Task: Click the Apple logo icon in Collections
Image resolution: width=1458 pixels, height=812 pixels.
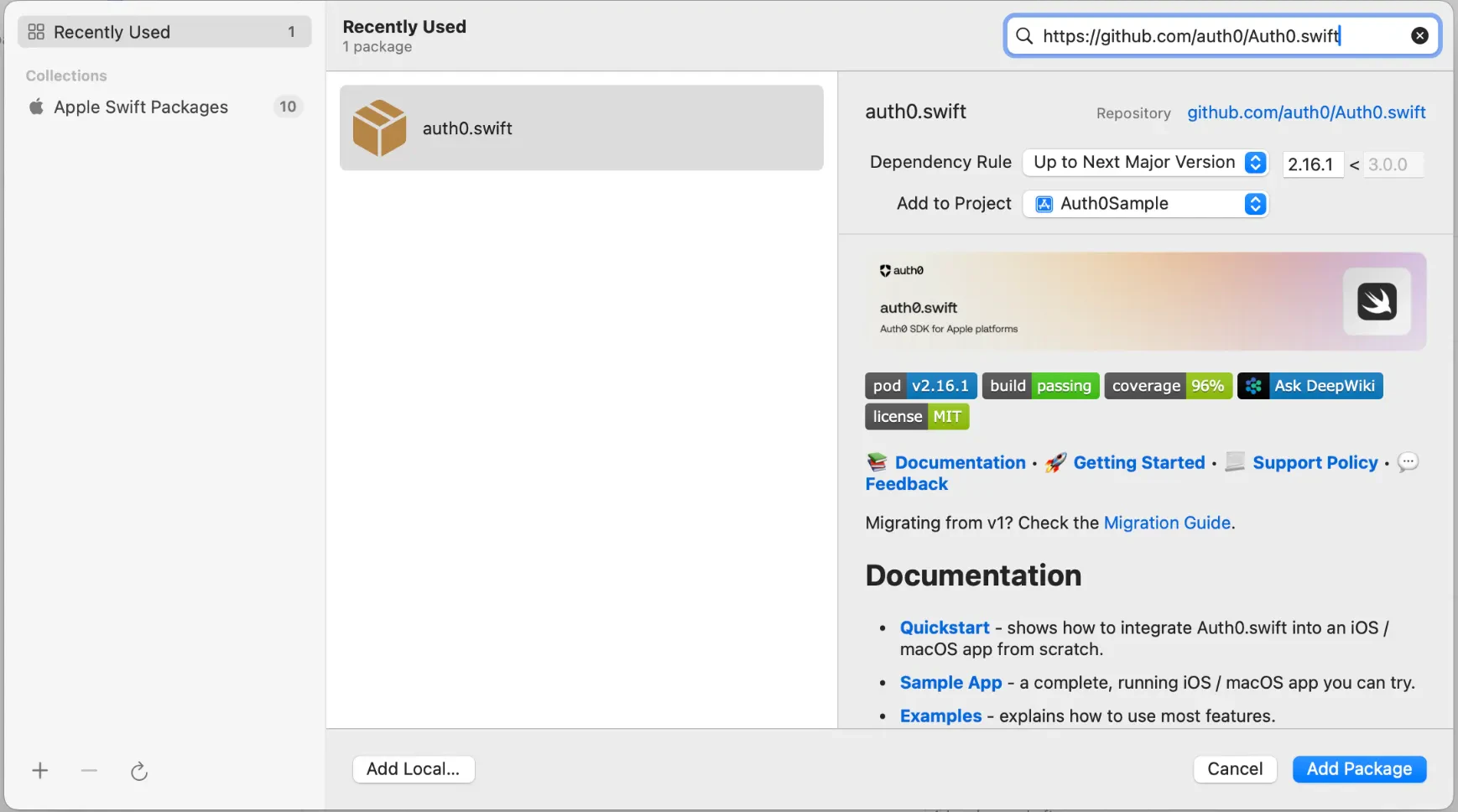Action: click(36, 107)
